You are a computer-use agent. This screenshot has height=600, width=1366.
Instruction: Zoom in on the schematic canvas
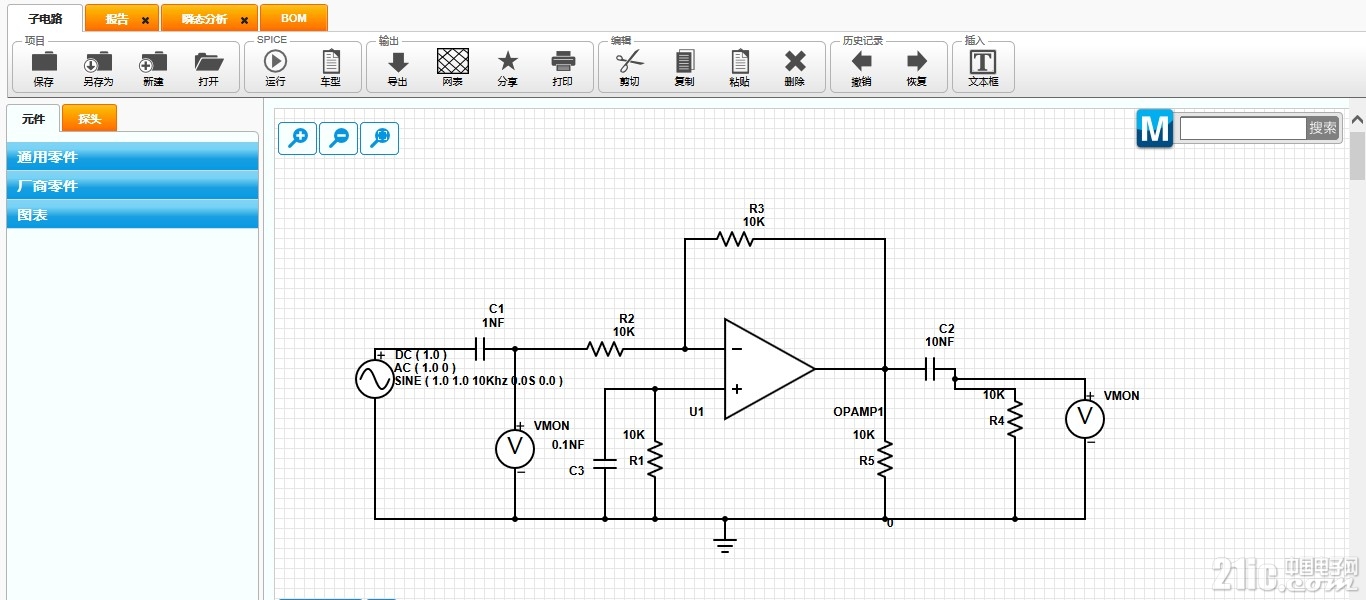(298, 138)
